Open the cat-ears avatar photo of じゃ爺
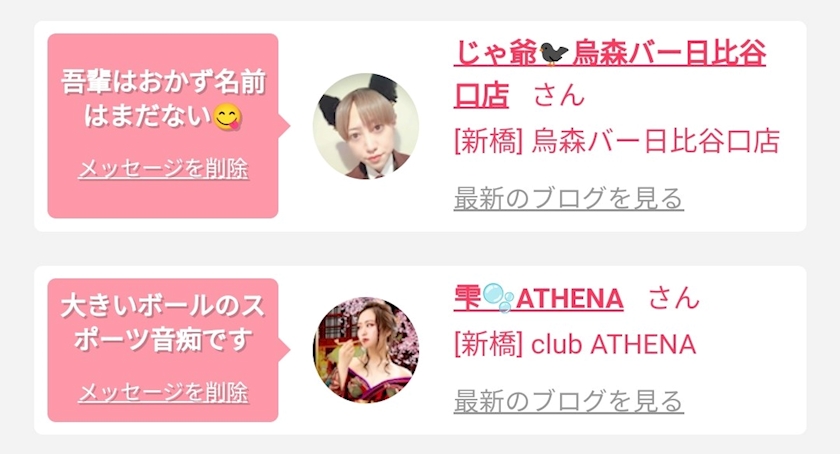840x454 pixels. pos(366,126)
